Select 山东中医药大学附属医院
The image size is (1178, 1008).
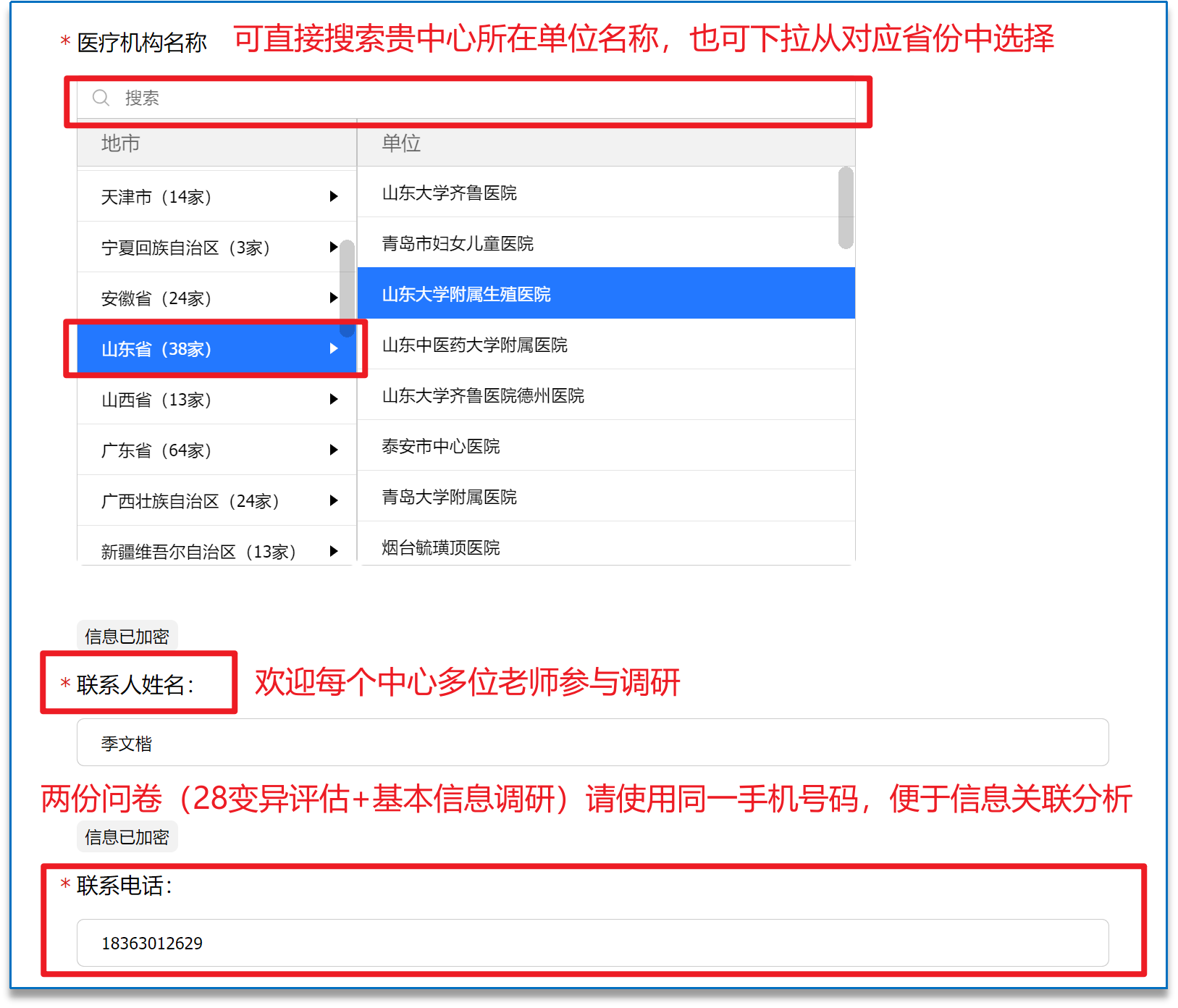point(474,345)
